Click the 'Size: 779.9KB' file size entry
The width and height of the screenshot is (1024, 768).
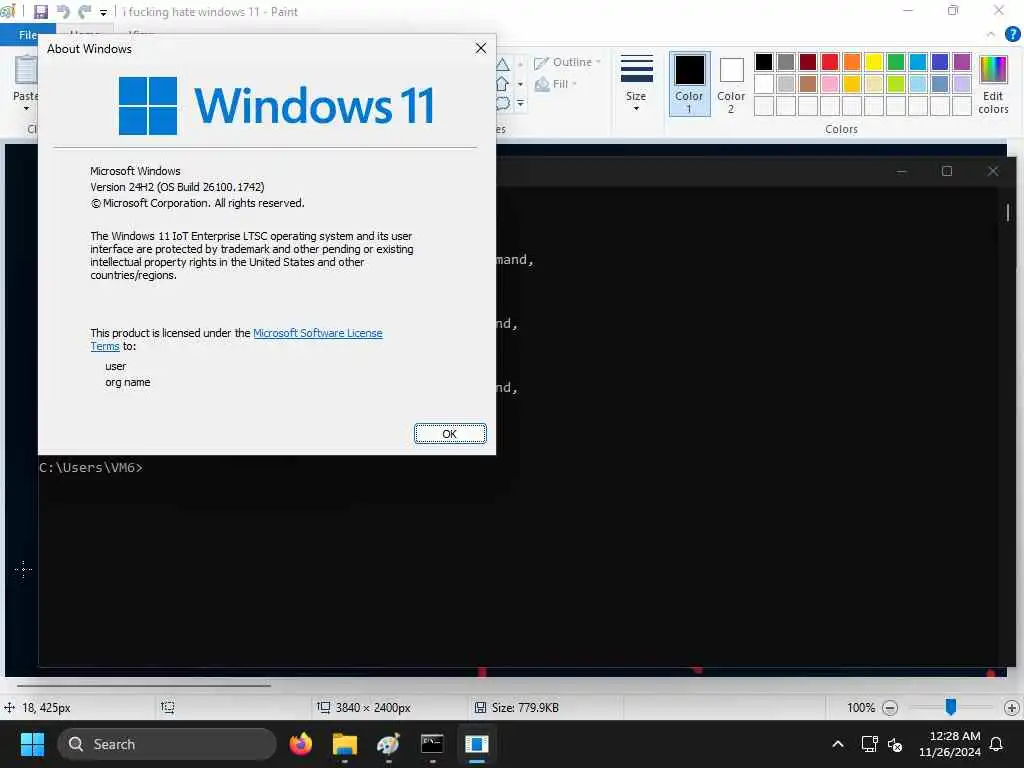click(516, 707)
